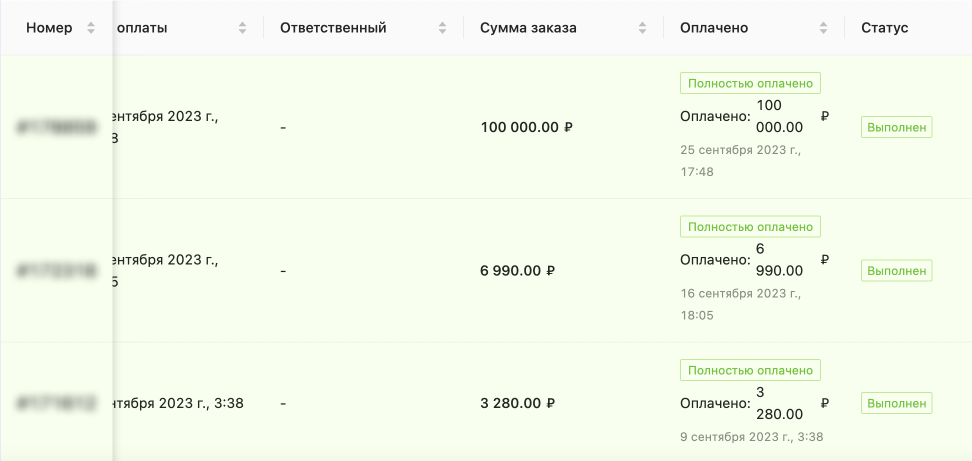Sort the table by Номер column
972x461 pixels.
pyautogui.click(x=91, y=28)
